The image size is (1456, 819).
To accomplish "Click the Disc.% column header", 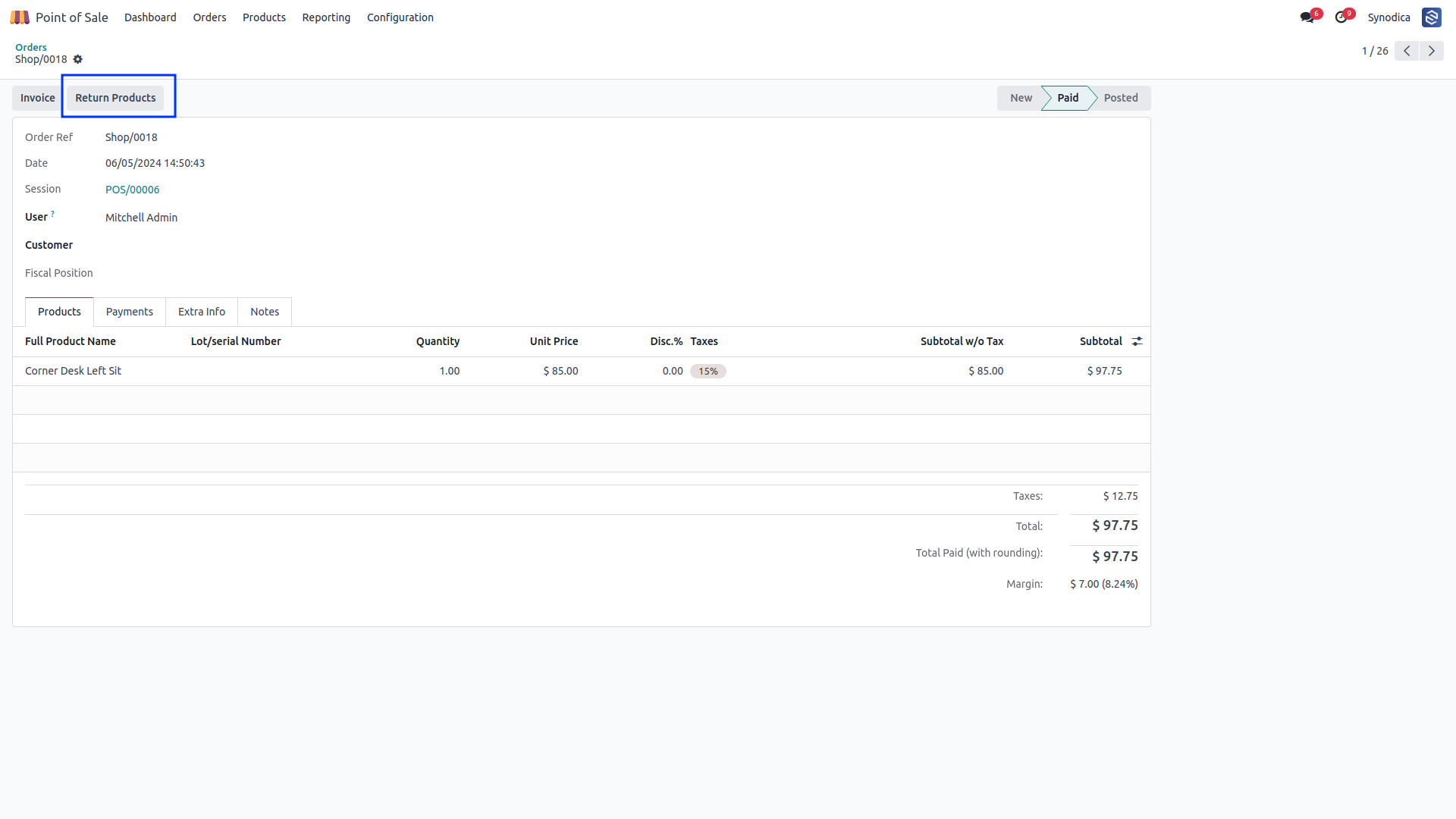I will pyautogui.click(x=667, y=341).
